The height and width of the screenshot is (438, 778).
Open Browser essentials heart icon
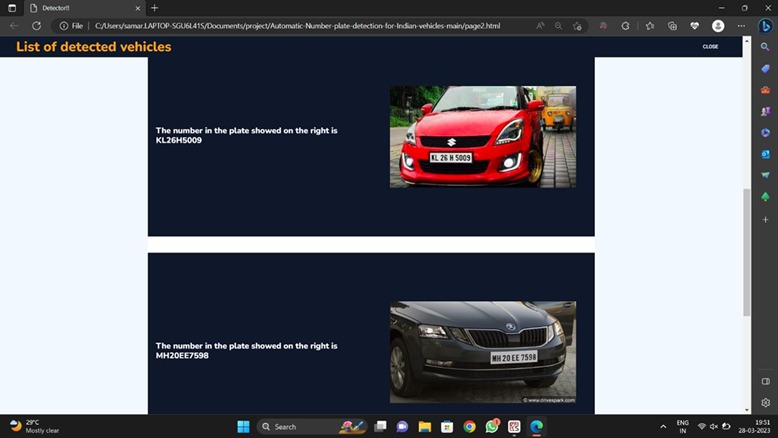(695, 26)
